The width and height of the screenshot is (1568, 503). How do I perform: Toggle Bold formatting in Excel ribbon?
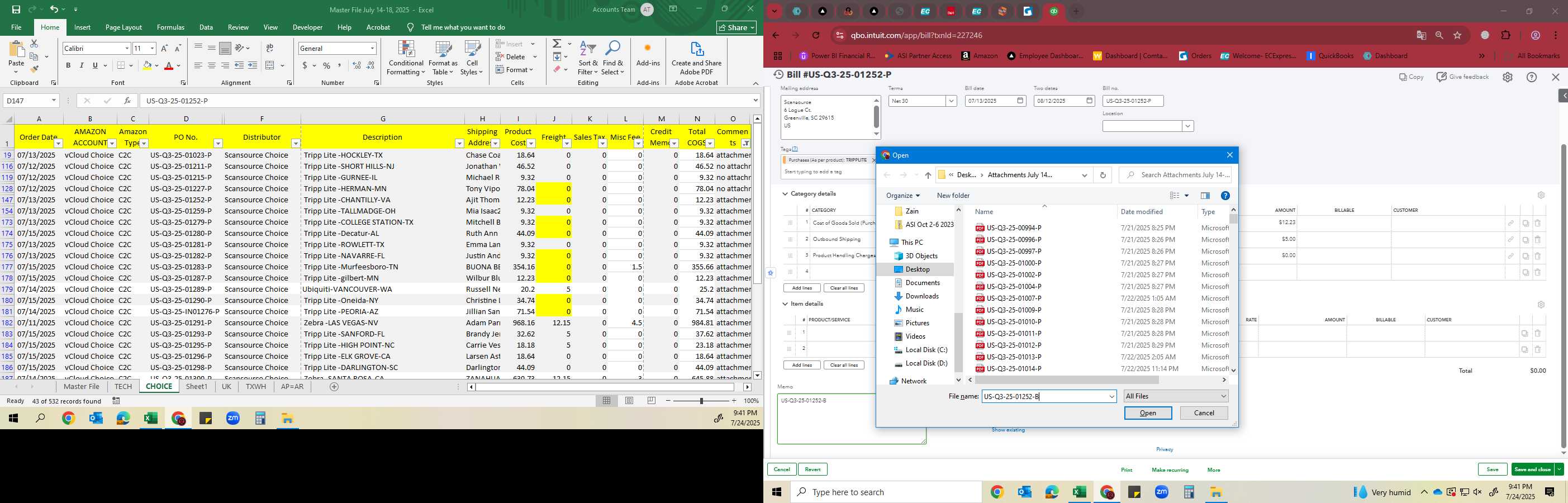pos(68,65)
